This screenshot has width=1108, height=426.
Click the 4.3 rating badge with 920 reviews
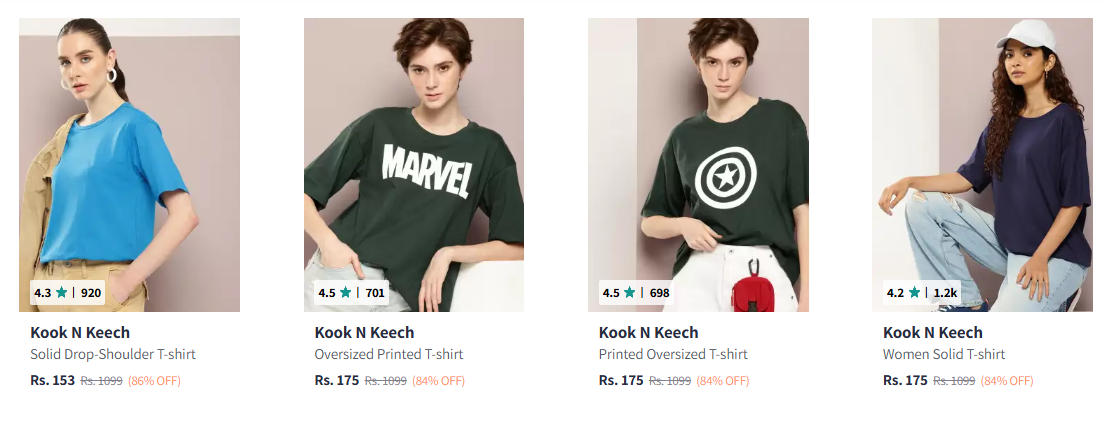(x=67, y=293)
